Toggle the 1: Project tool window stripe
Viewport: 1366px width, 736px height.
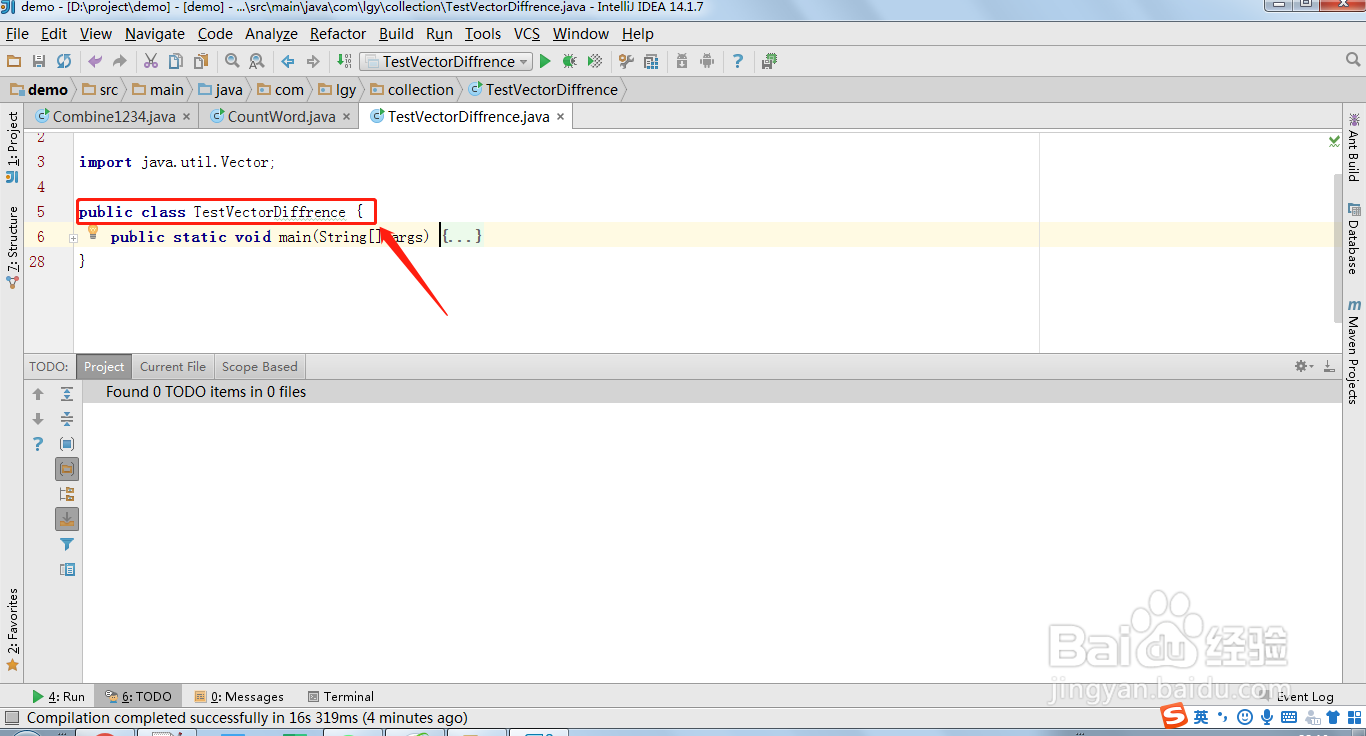coord(12,147)
